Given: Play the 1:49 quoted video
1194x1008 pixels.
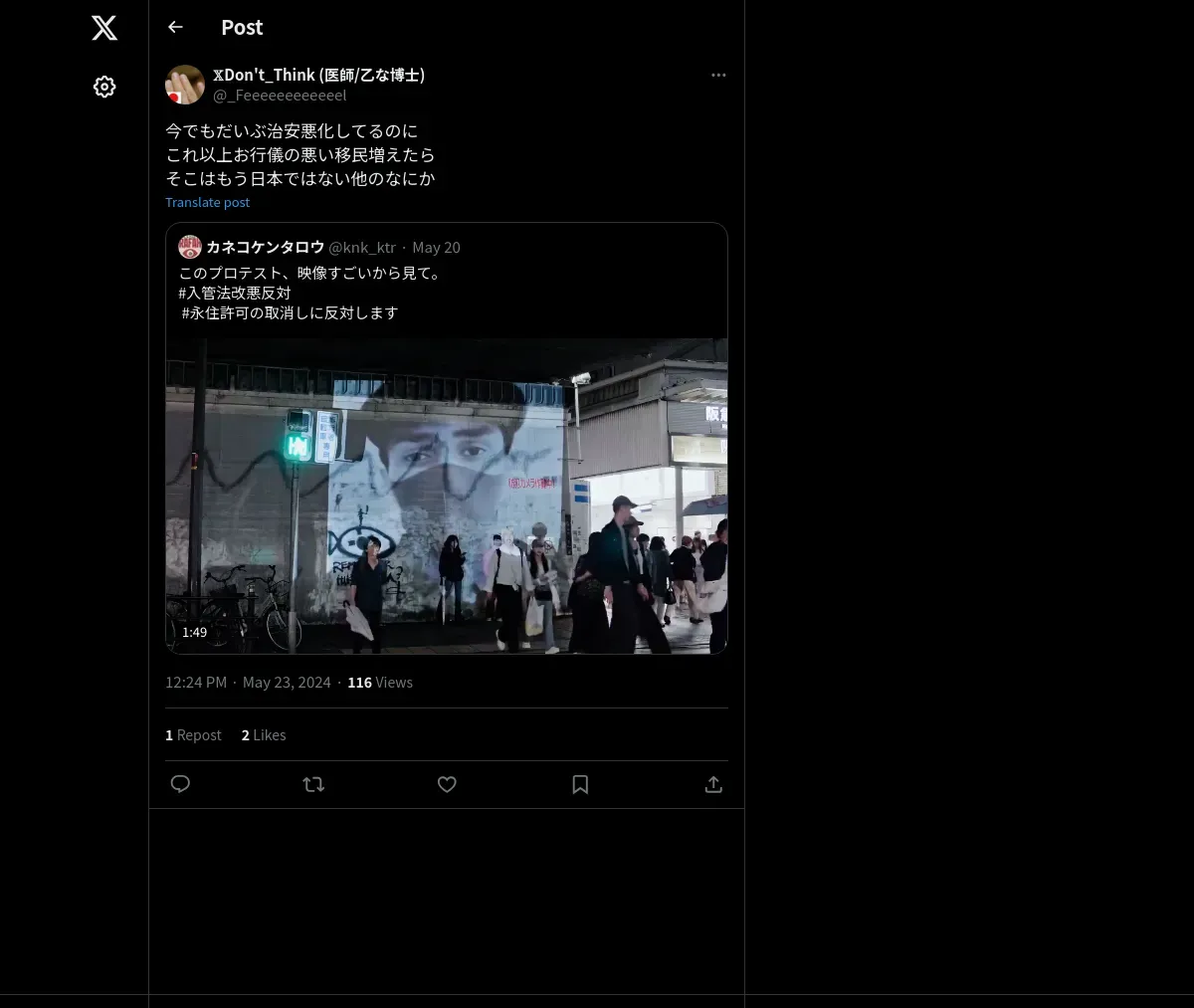Looking at the screenshot, I should coord(447,496).
